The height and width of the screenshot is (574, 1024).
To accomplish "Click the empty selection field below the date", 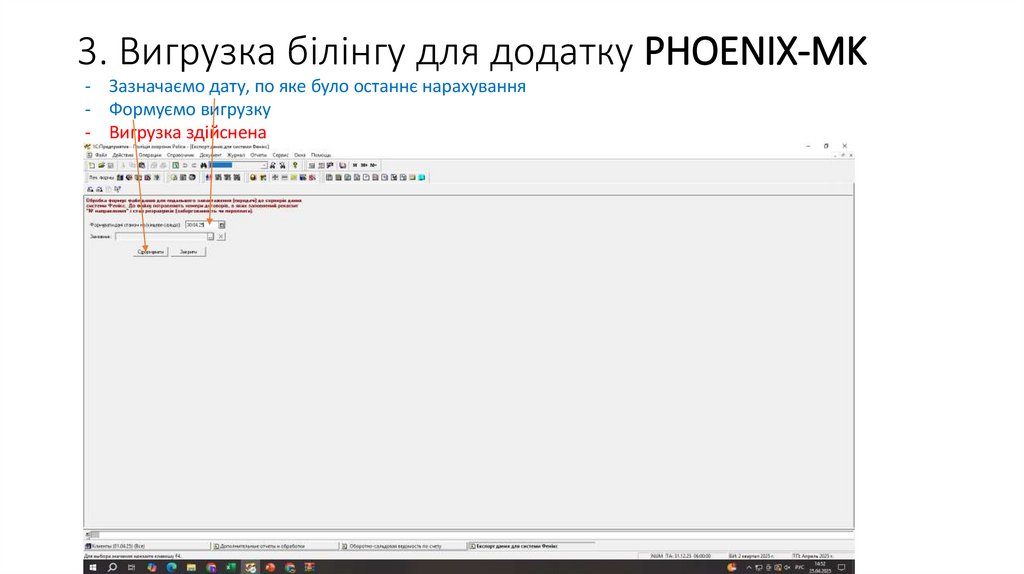I will [x=161, y=236].
